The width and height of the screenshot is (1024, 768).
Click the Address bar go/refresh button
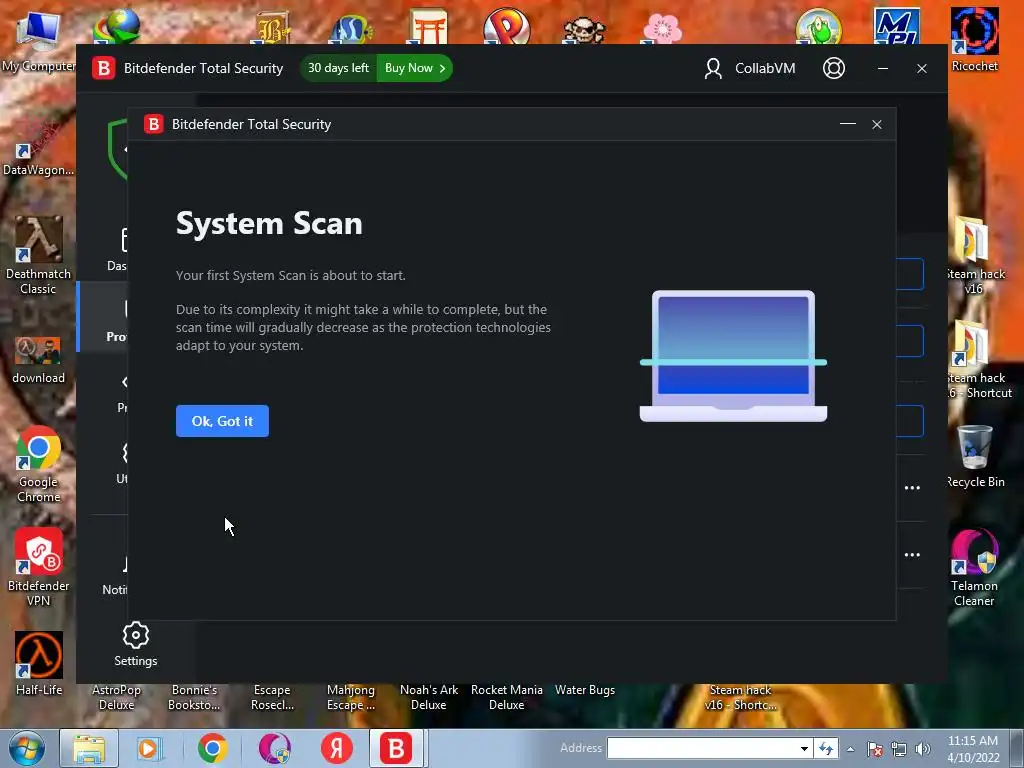tap(826, 748)
